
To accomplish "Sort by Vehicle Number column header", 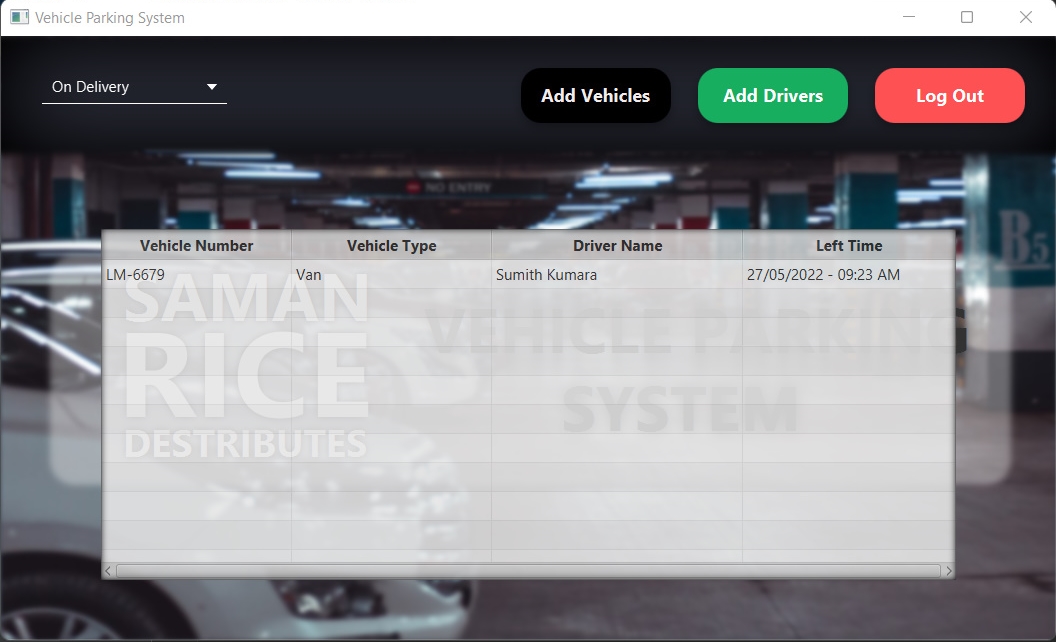I will click(197, 246).
